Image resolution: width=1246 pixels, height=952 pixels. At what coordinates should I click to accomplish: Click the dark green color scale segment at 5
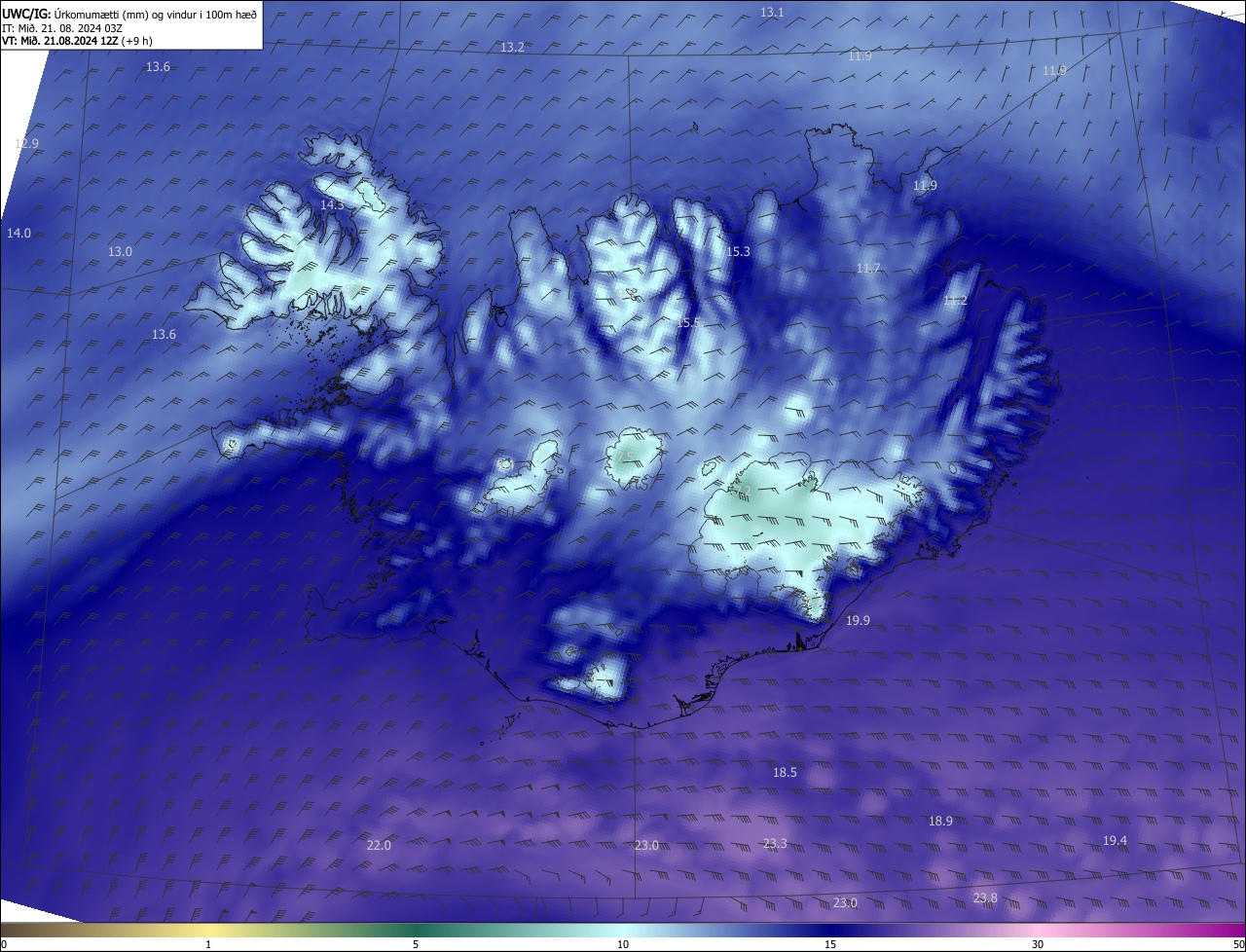click(x=416, y=930)
